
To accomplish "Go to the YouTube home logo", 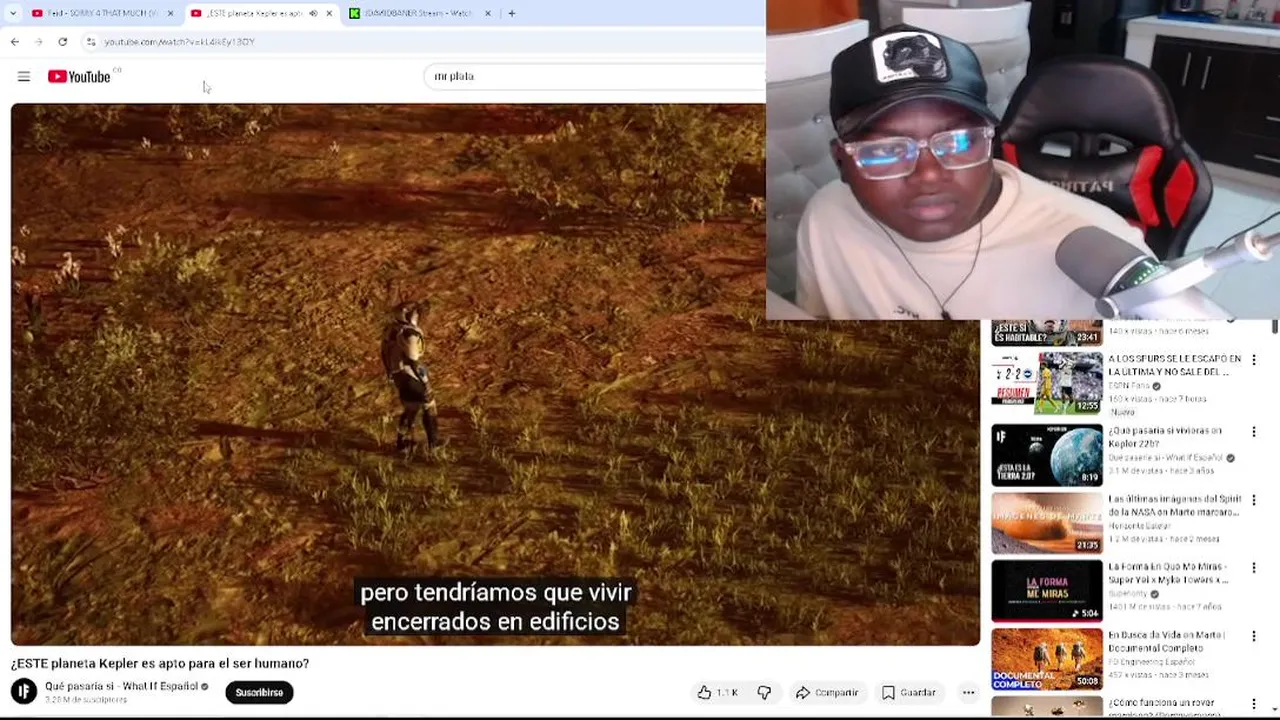I will tap(79, 76).
